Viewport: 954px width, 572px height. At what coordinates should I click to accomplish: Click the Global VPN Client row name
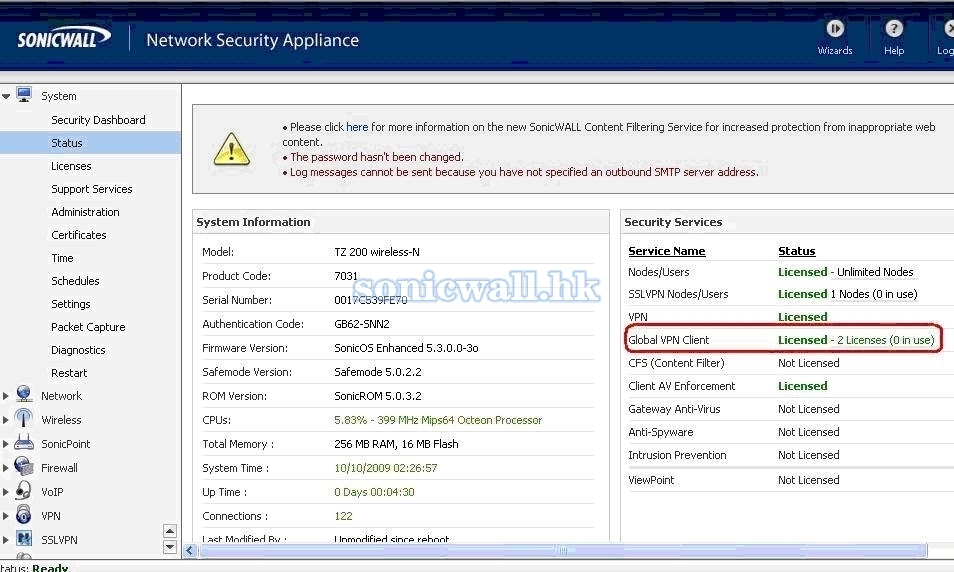pyautogui.click(x=668, y=340)
